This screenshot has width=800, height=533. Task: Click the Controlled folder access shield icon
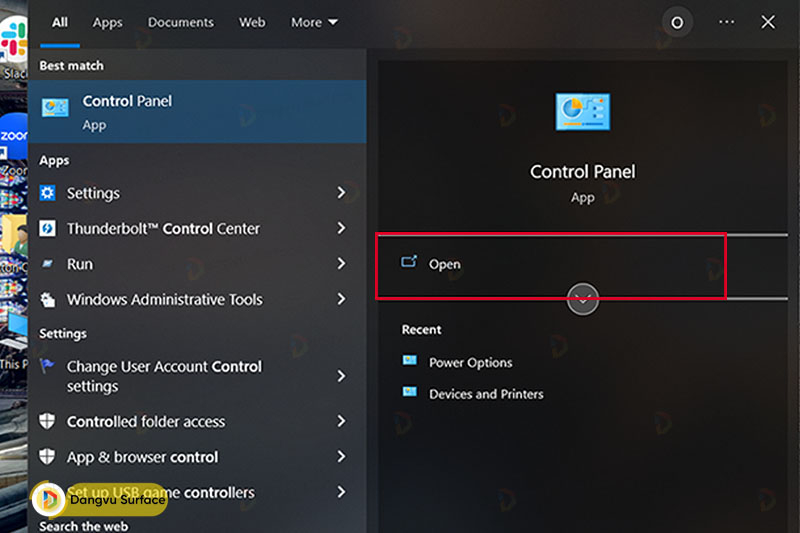point(47,421)
